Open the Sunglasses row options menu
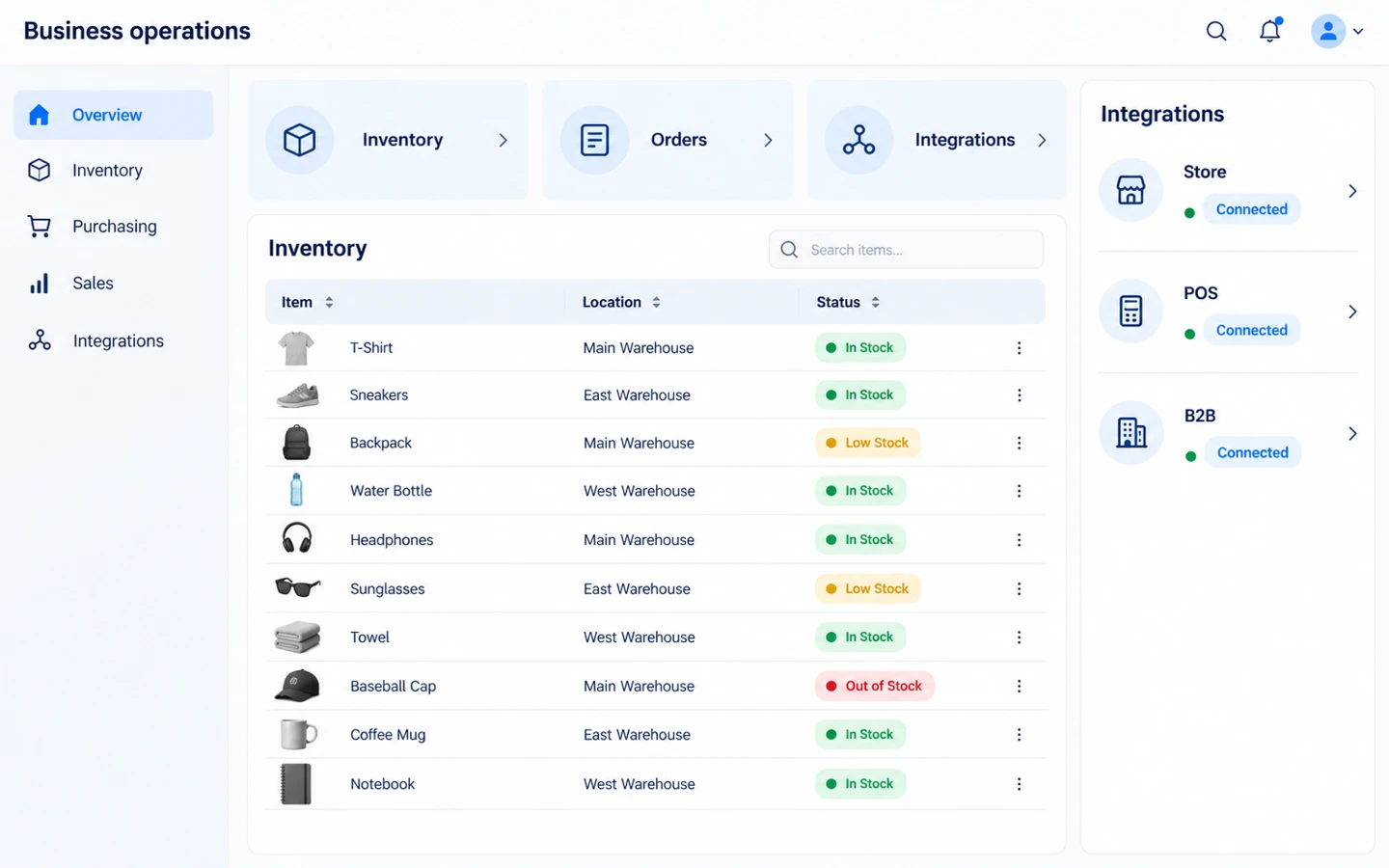1389x868 pixels. pos(1019,588)
